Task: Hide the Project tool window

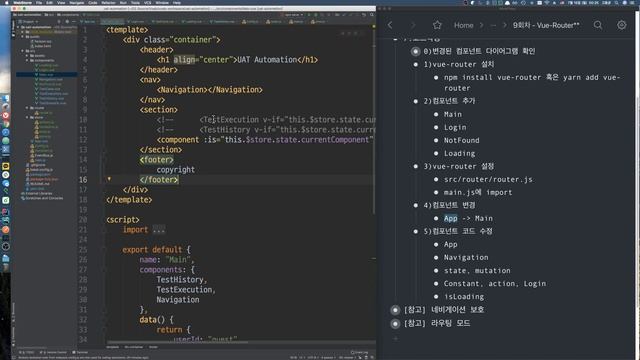Action: pyautogui.click(x=74, y=22)
